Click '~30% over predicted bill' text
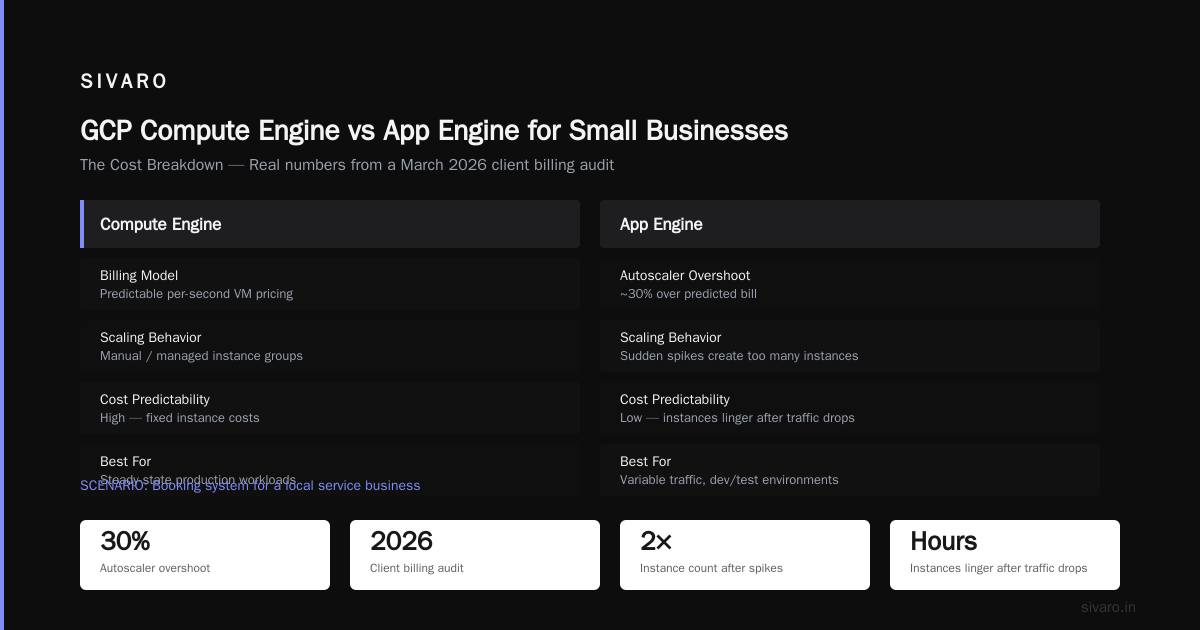This screenshot has width=1200, height=630. tap(688, 294)
